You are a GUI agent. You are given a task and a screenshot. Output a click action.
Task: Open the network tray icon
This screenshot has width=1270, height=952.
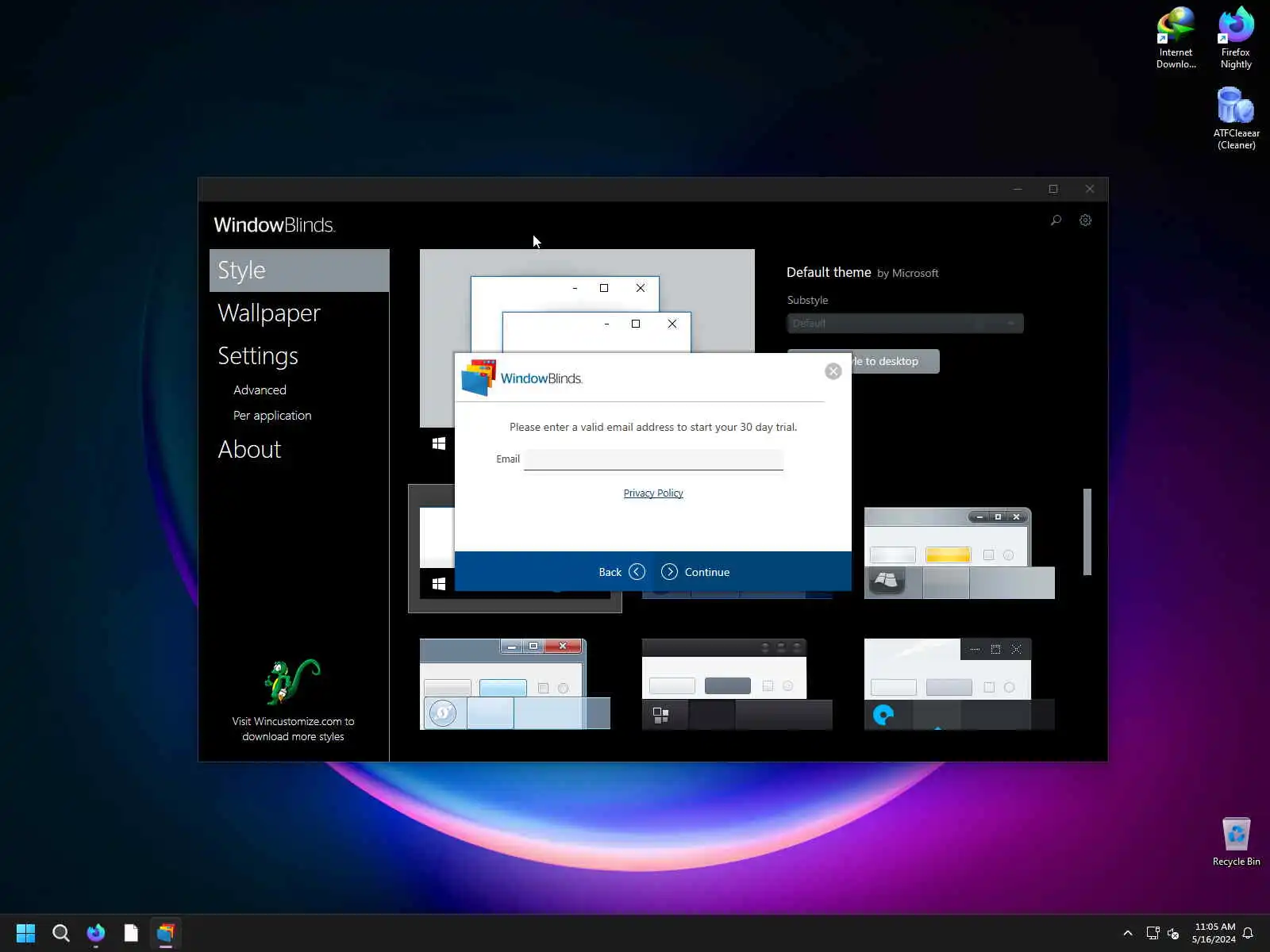pos(1153,933)
